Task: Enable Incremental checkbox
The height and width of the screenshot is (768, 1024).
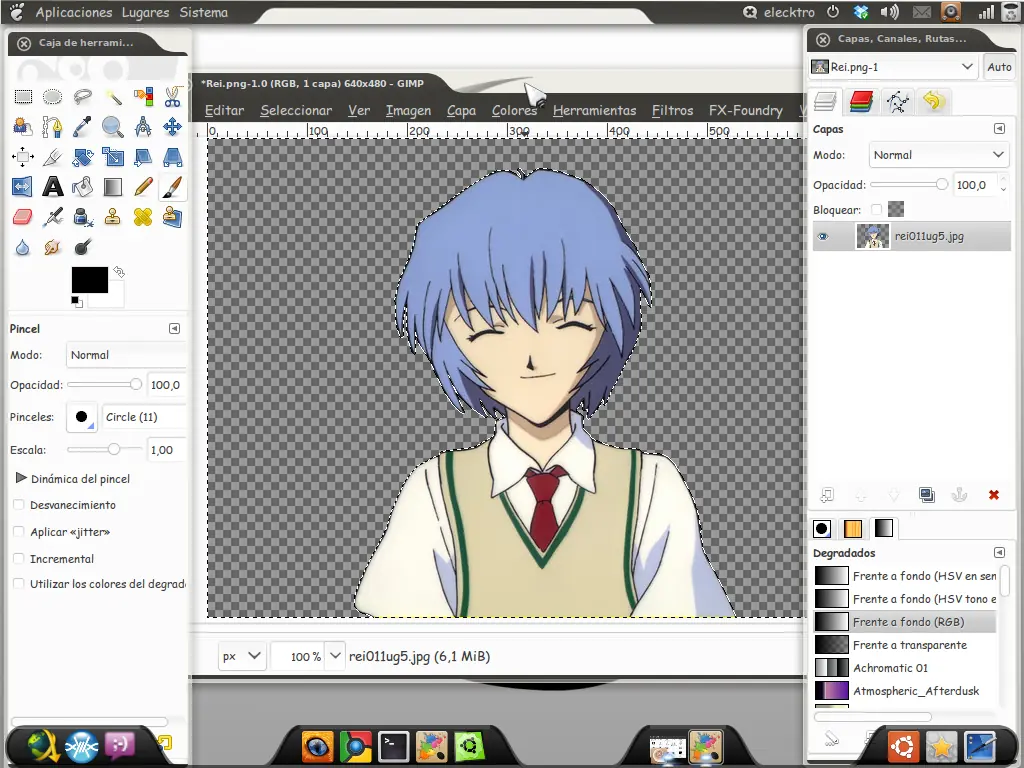Action: tap(19, 558)
